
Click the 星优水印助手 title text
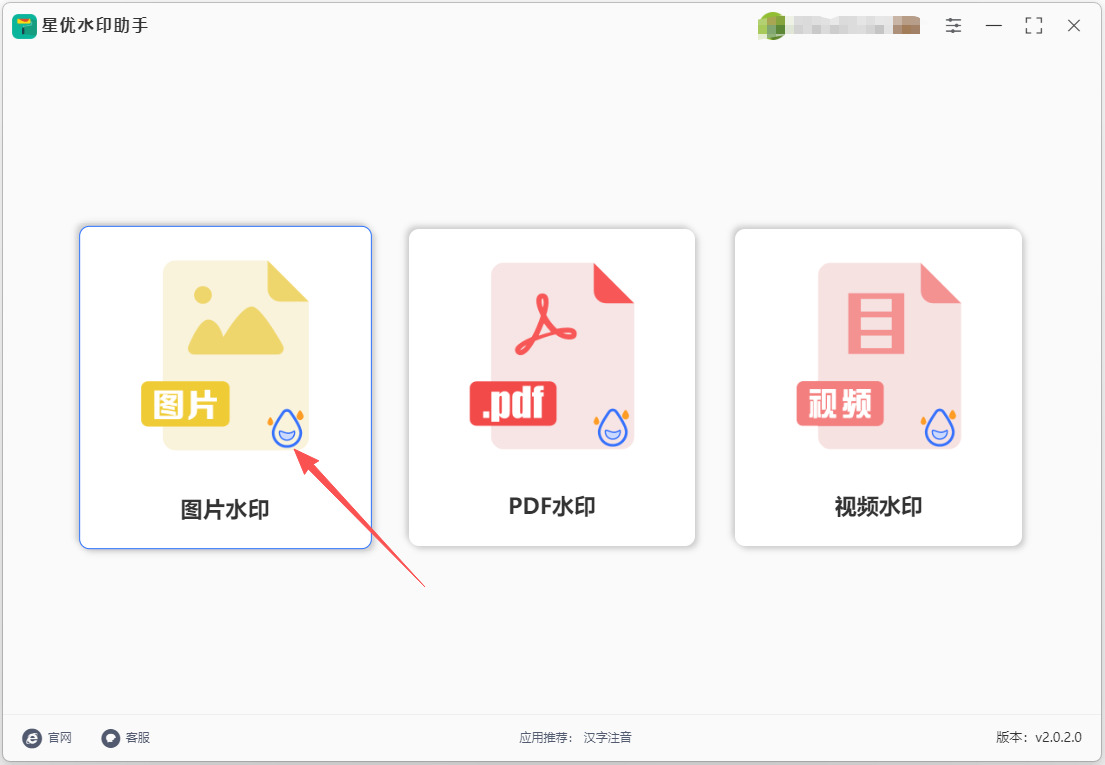95,26
